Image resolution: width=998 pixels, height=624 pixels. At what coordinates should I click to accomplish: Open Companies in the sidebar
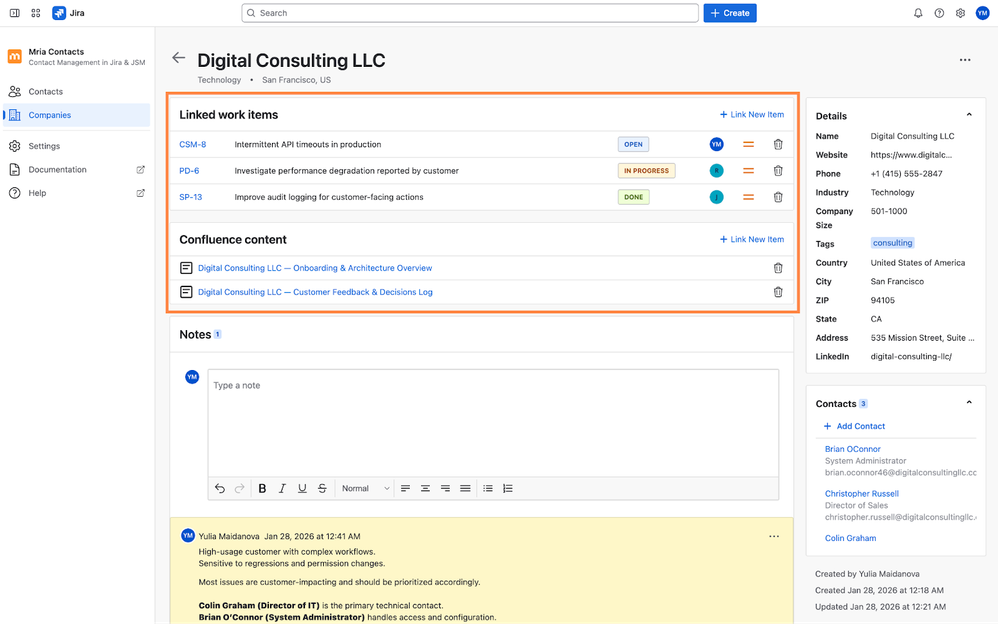click(76, 115)
